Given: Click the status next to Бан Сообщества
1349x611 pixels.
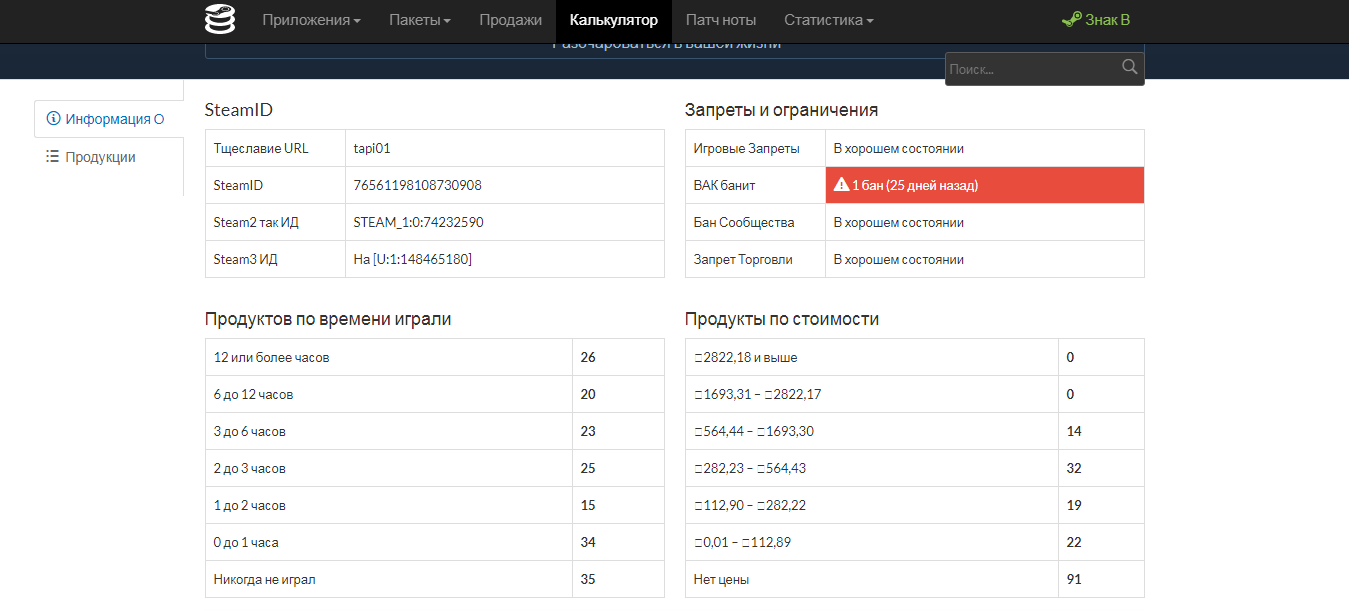Looking at the screenshot, I should point(899,222).
